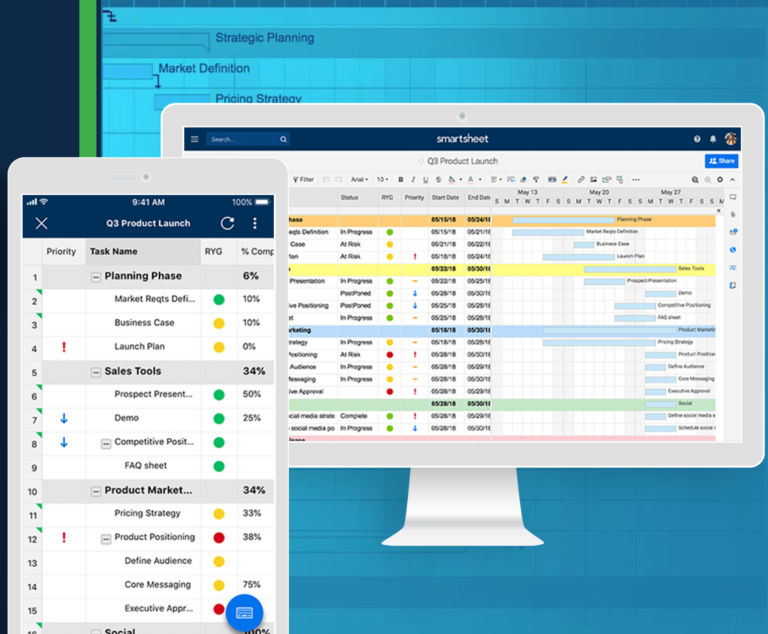Open more options ellipsis in toolbar
The width and height of the screenshot is (768, 634).
(x=636, y=180)
